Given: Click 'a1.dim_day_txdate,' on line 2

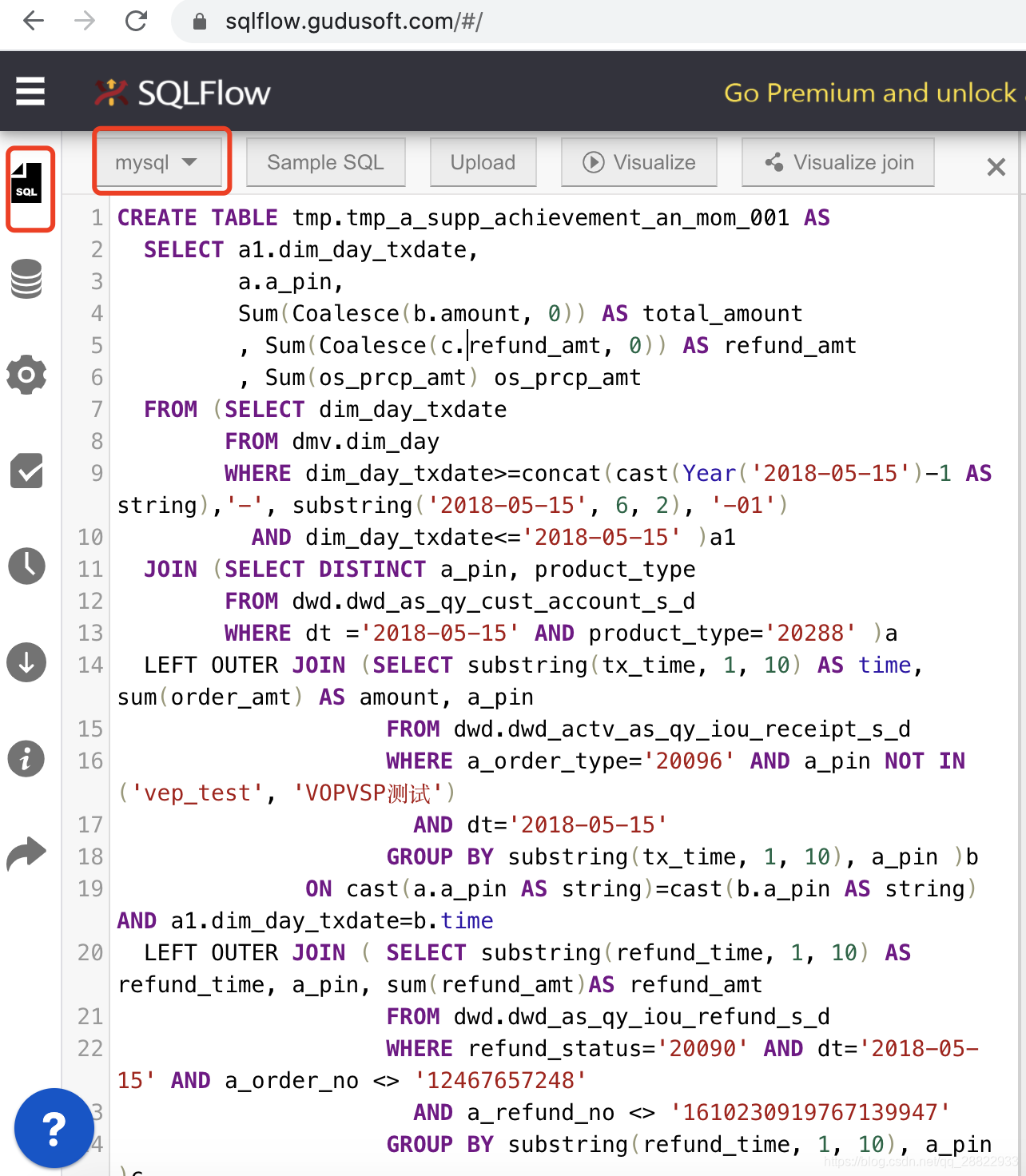Looking at the screenshot, I should [359, 249].
